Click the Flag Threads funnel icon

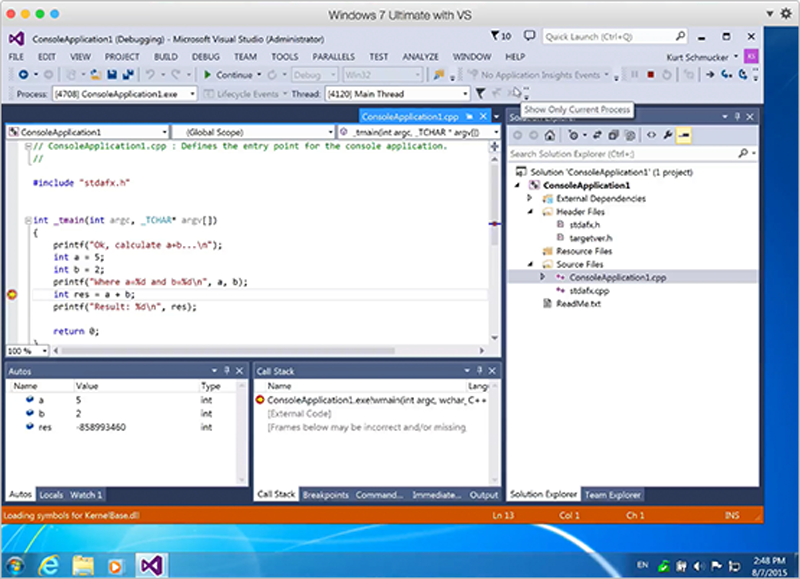click(480, 93)
